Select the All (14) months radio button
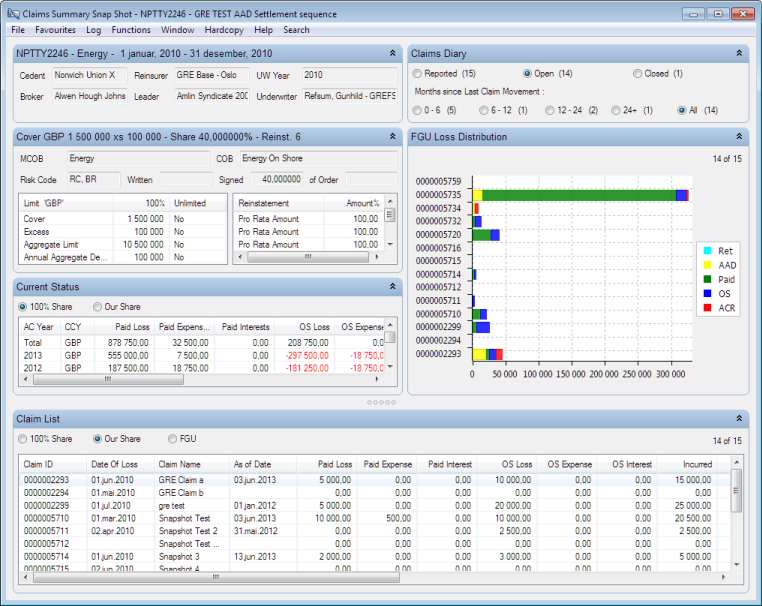This screenshot has height=606, width=762. click(682, 110)
